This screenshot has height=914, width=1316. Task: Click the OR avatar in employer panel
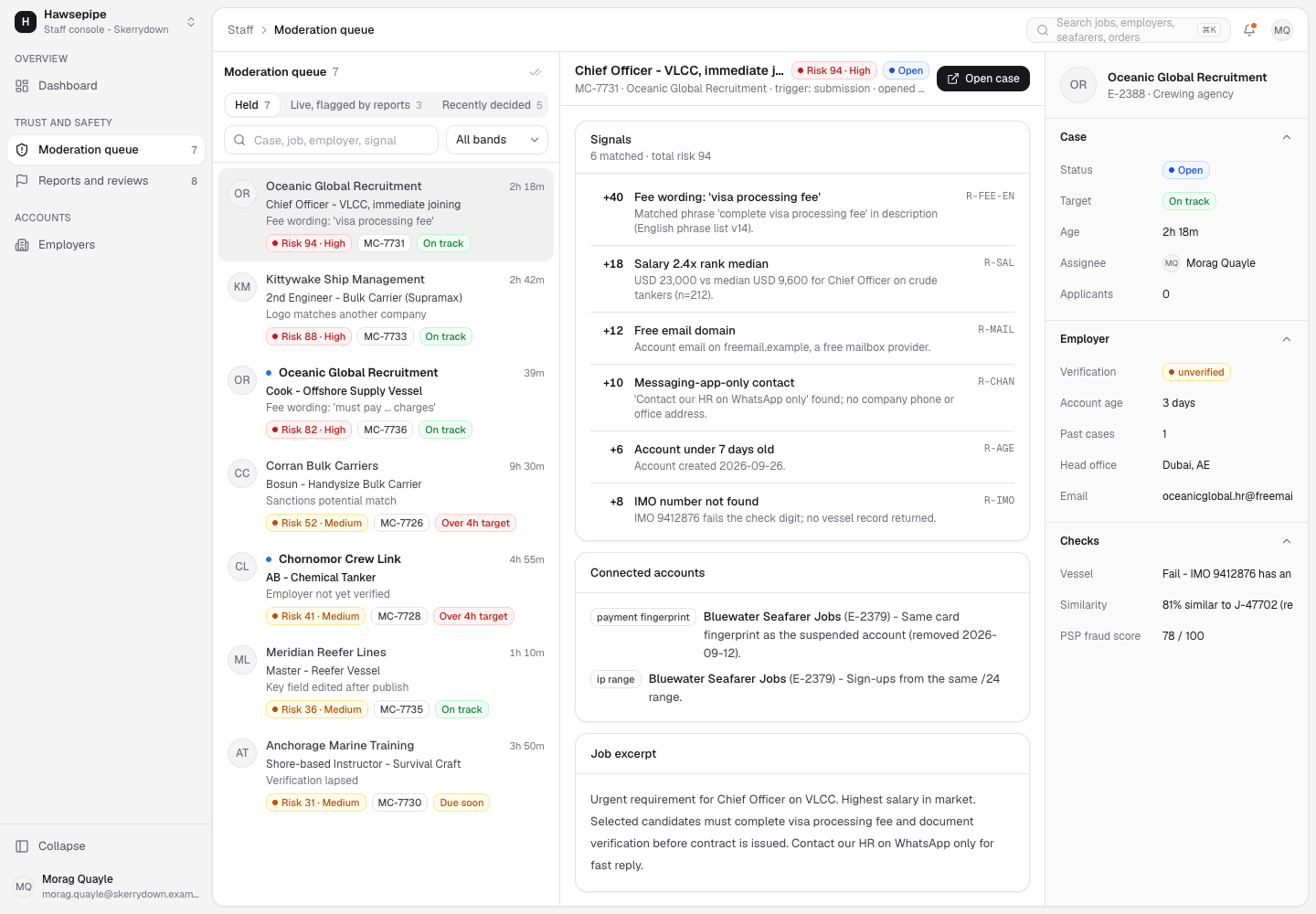point(1078,85)
